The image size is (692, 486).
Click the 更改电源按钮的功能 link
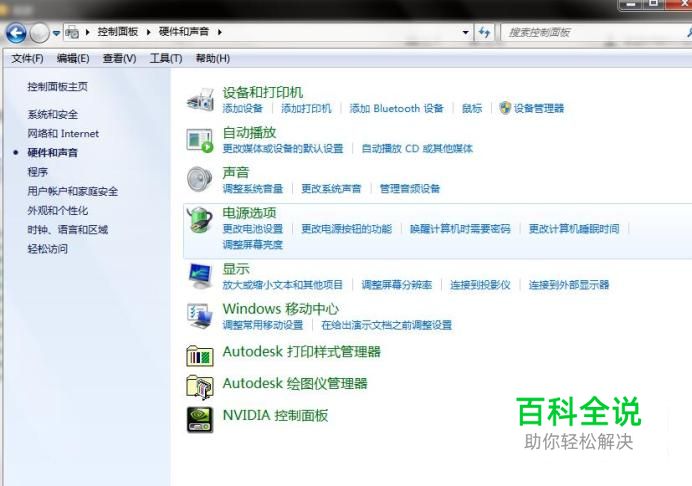click(346, 229)
